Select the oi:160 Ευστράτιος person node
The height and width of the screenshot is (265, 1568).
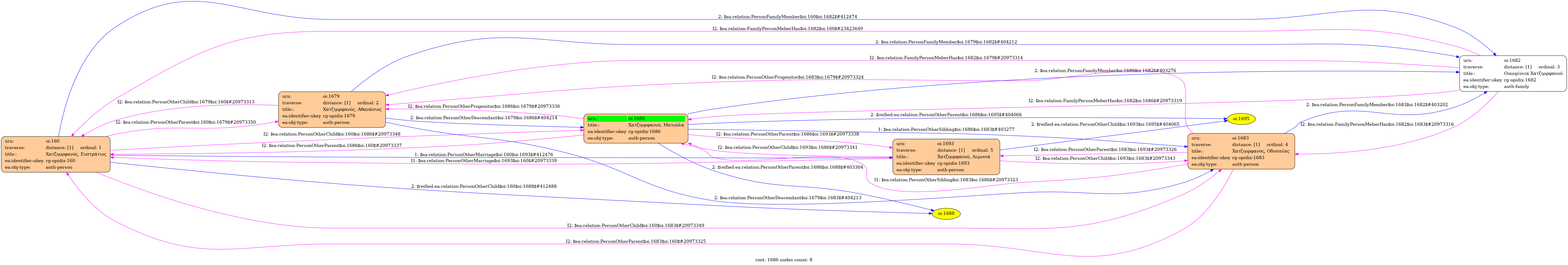[55, 154]
